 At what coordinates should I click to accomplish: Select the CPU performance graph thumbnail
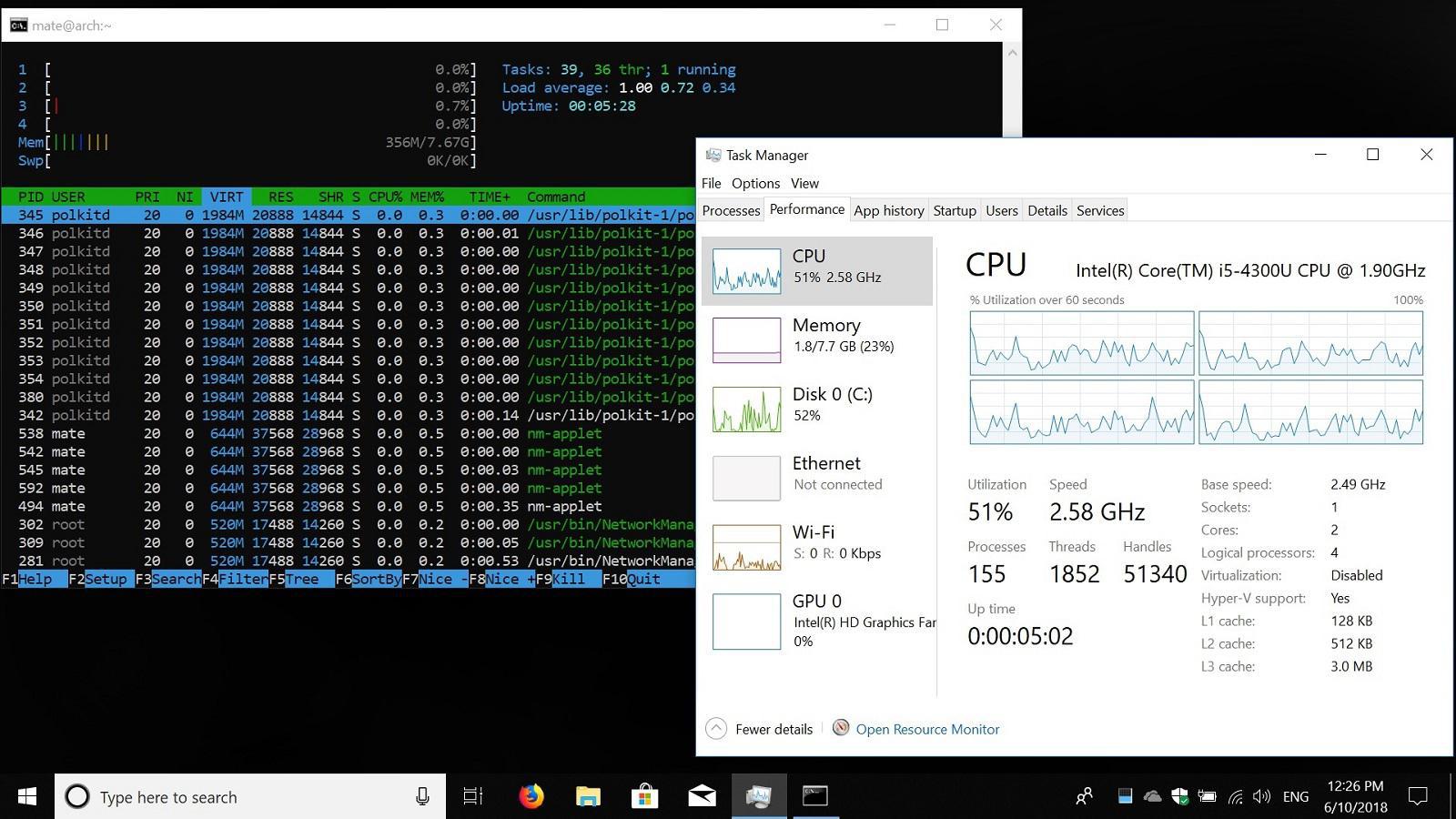click(746, 270)
